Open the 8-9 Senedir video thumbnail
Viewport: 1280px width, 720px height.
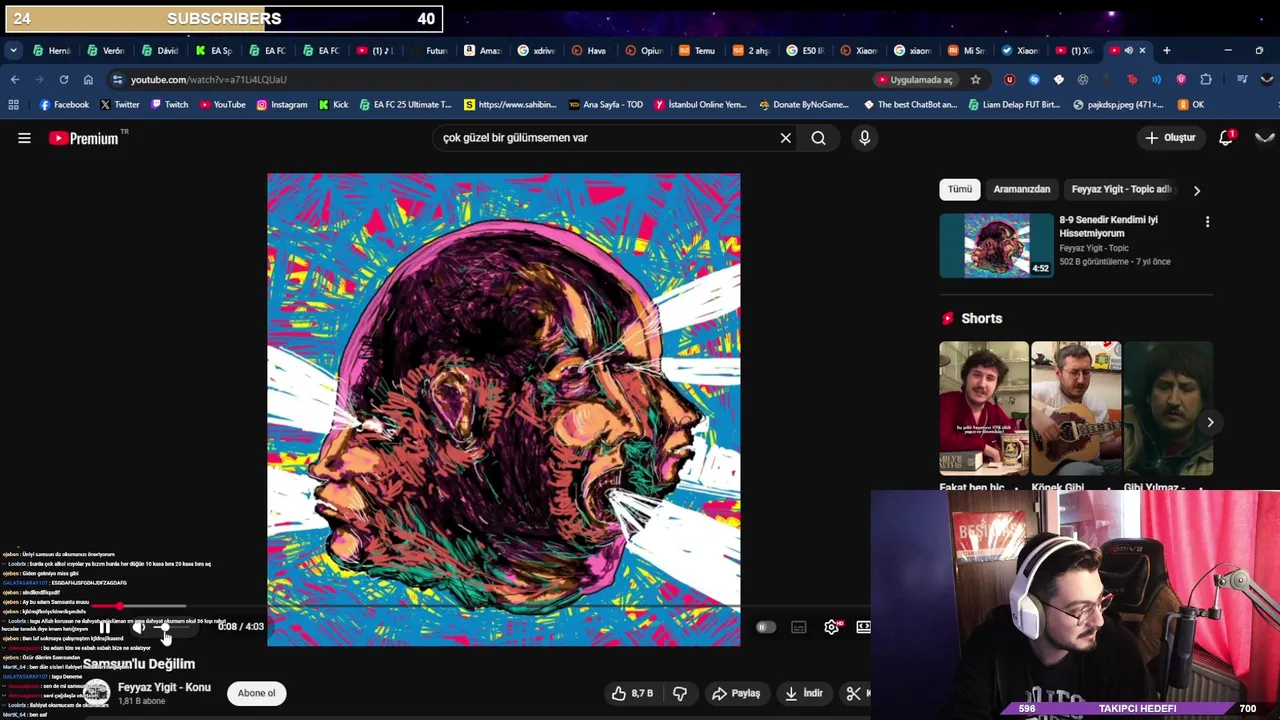point(997,245)
